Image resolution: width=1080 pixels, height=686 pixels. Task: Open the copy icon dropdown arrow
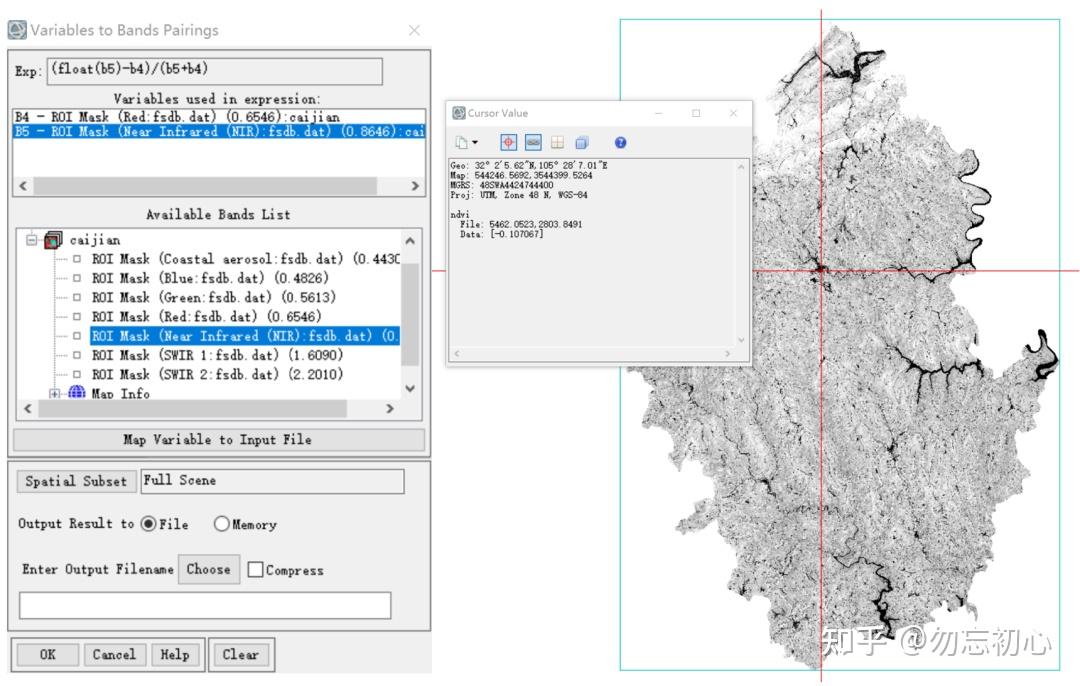pyautogui.click(x=475, y=143)
